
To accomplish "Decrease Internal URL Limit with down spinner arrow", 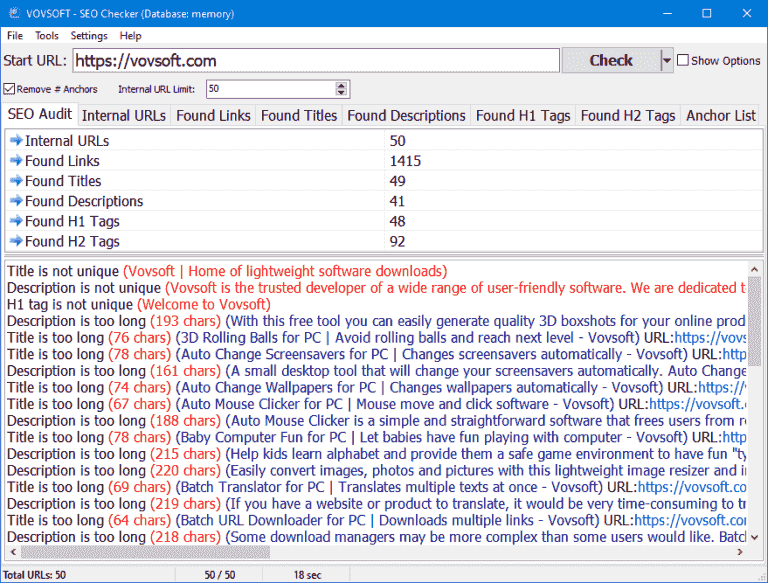I will (x=341, y=93).
